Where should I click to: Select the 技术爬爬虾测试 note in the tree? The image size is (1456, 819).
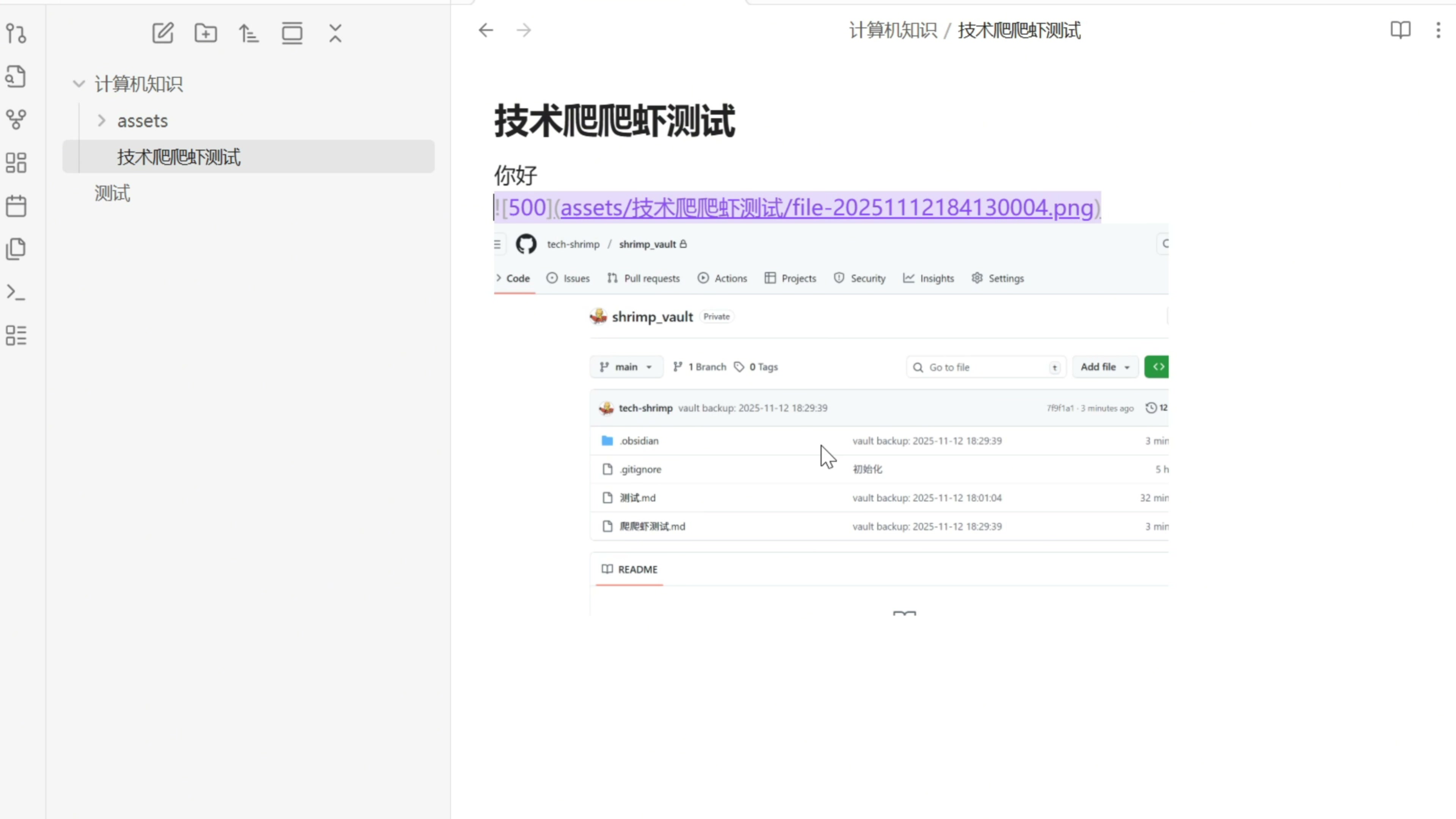(179, 157)
